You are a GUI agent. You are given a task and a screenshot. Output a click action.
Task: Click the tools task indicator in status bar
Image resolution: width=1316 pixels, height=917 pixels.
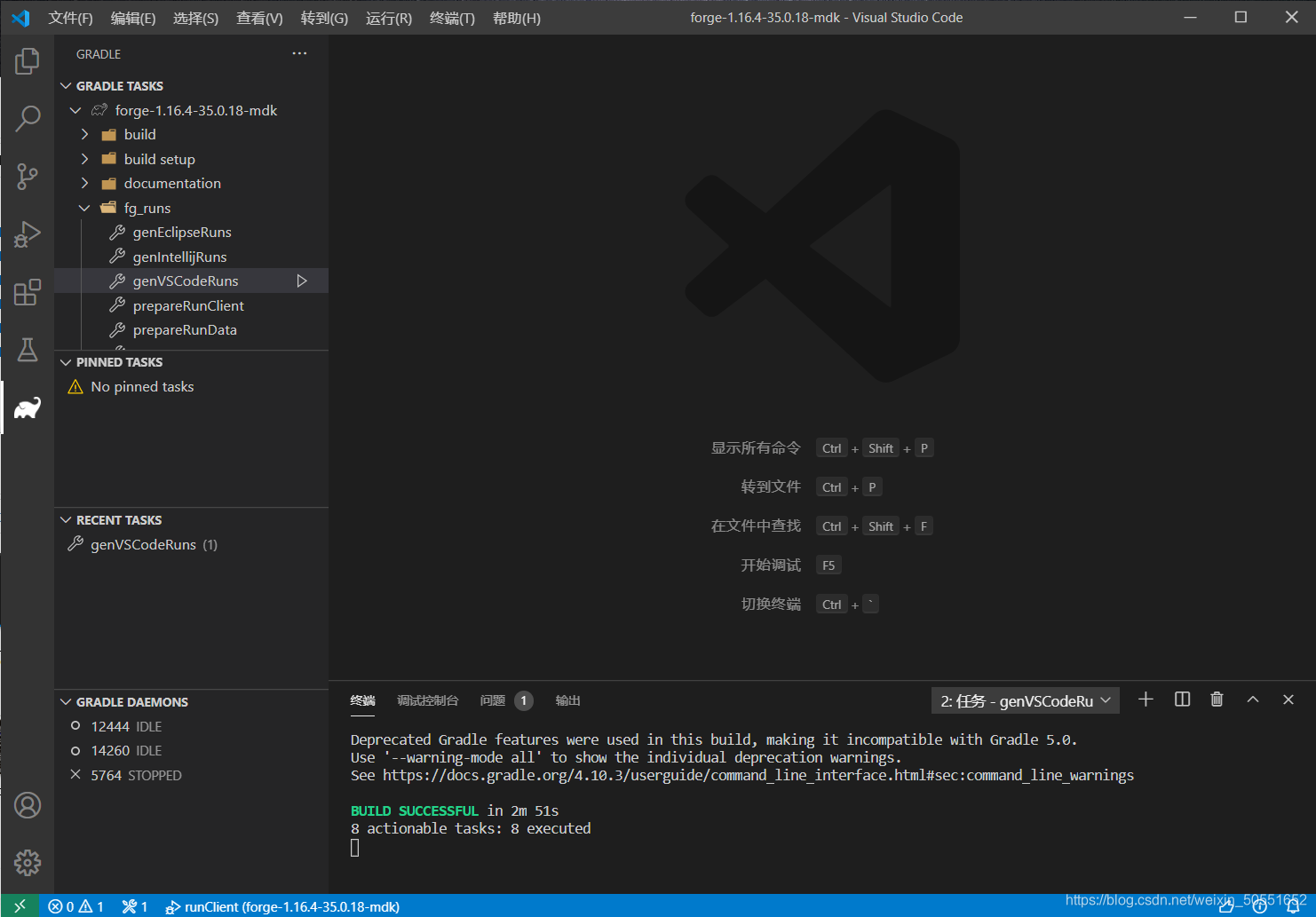tap(135, 906)
